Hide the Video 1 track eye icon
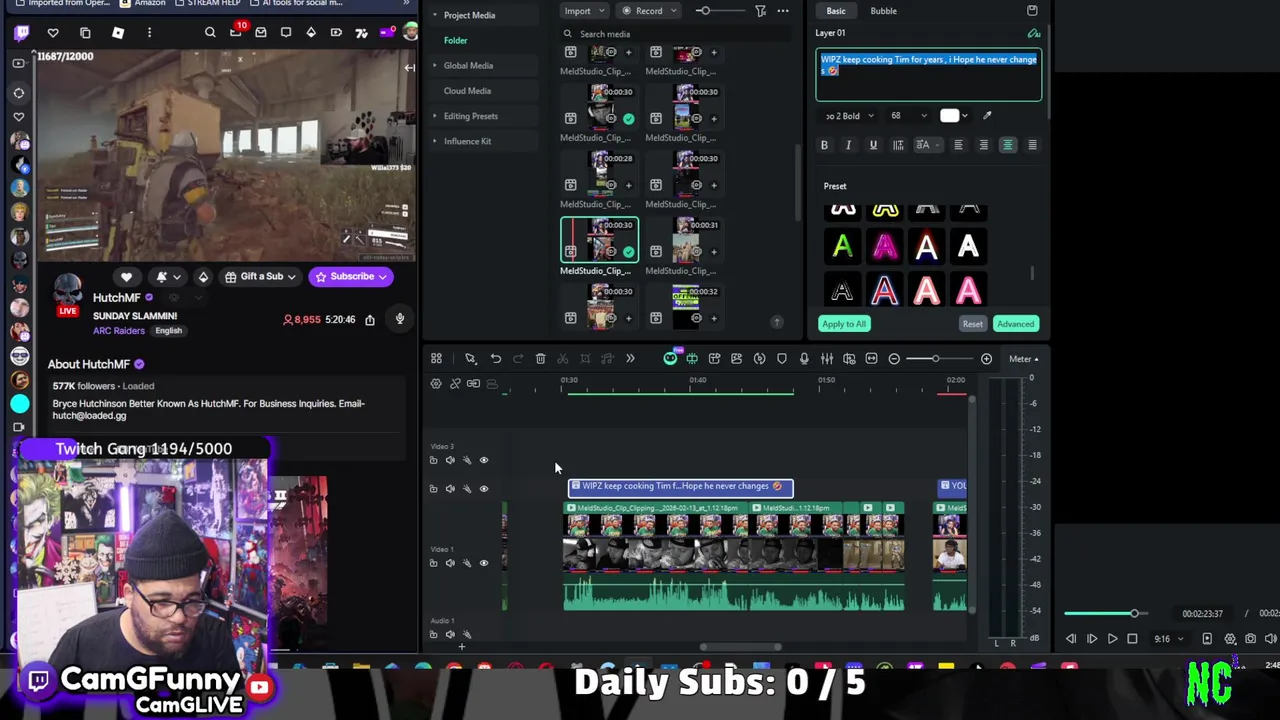The height and width of the screenshot is (720, 1280). tap(484, 563)
